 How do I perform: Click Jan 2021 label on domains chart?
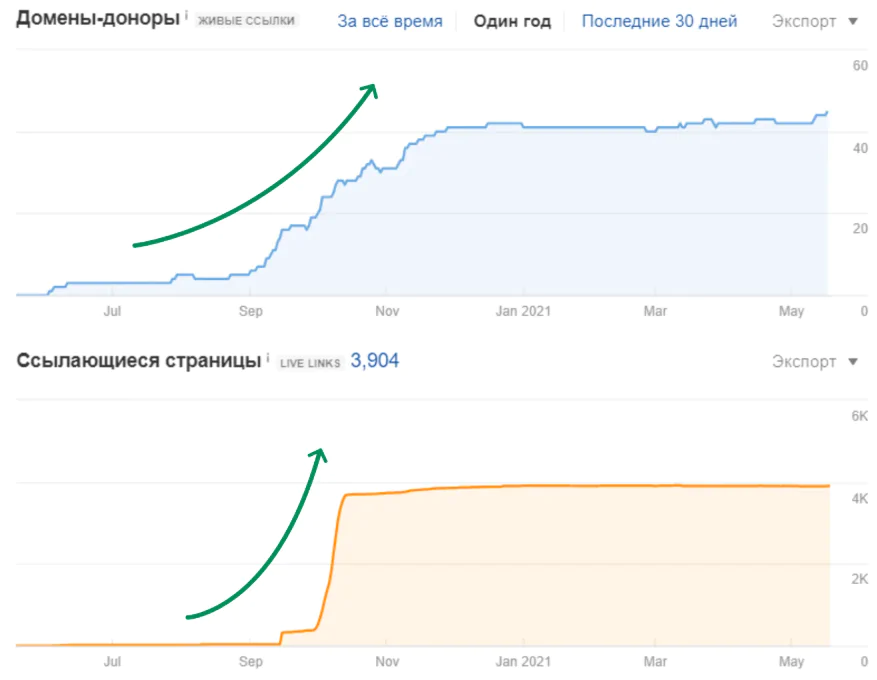coord(523,311)
